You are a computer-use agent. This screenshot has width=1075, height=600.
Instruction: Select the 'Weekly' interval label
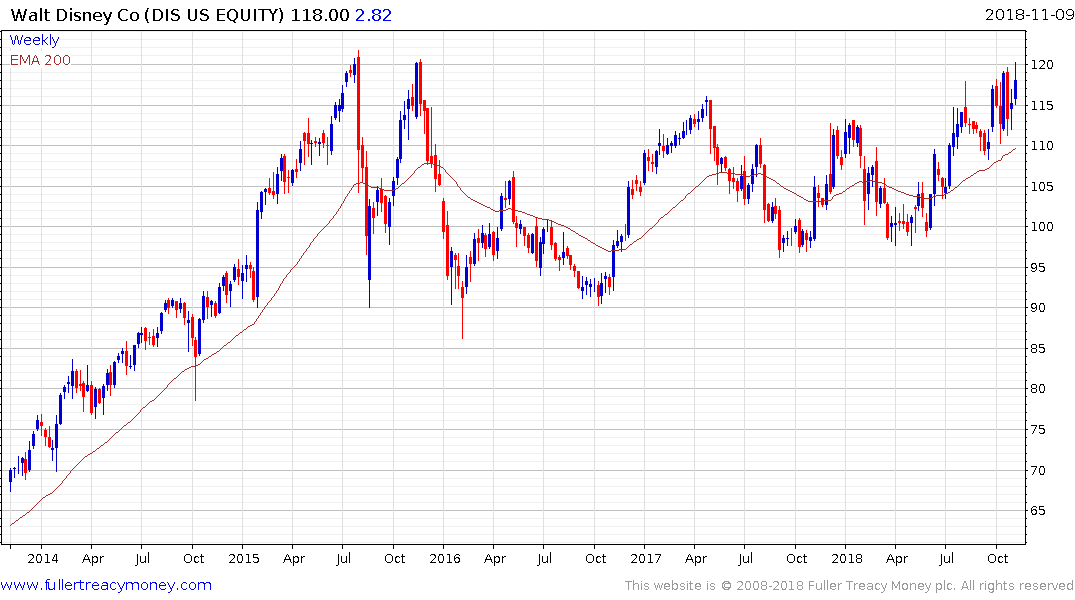pyautogui.click(x=34, y=40)
